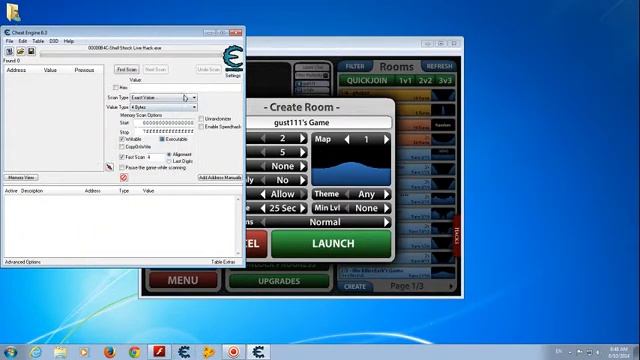The width and height of the screenshot is (640, 360).
Task: Enable the Speedhack checkbox
Action: click(201, 127)
